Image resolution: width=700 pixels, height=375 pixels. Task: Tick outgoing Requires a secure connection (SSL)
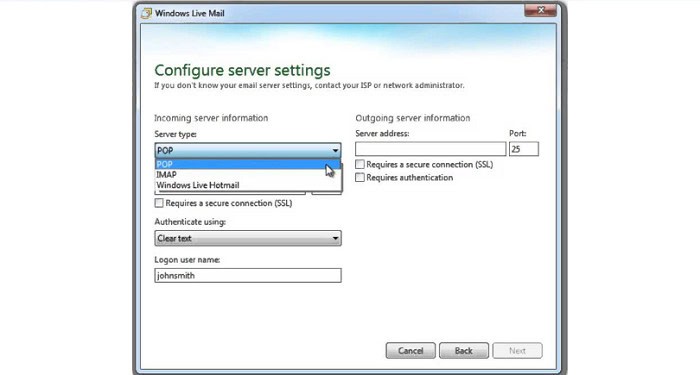(360, 164)
